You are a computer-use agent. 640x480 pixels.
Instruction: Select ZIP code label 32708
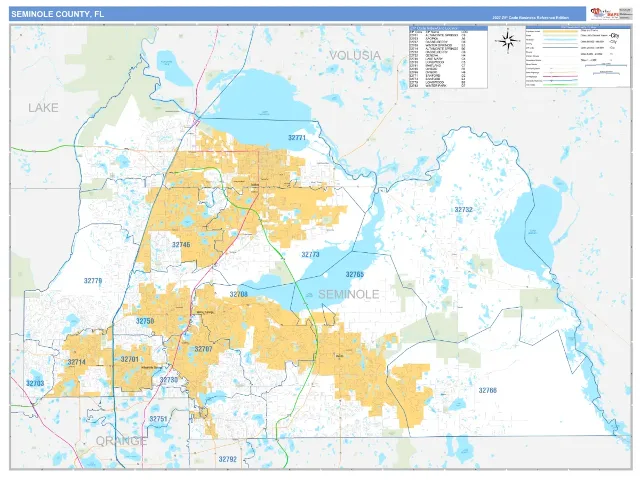pyautogui.click(x=239, y=294)
